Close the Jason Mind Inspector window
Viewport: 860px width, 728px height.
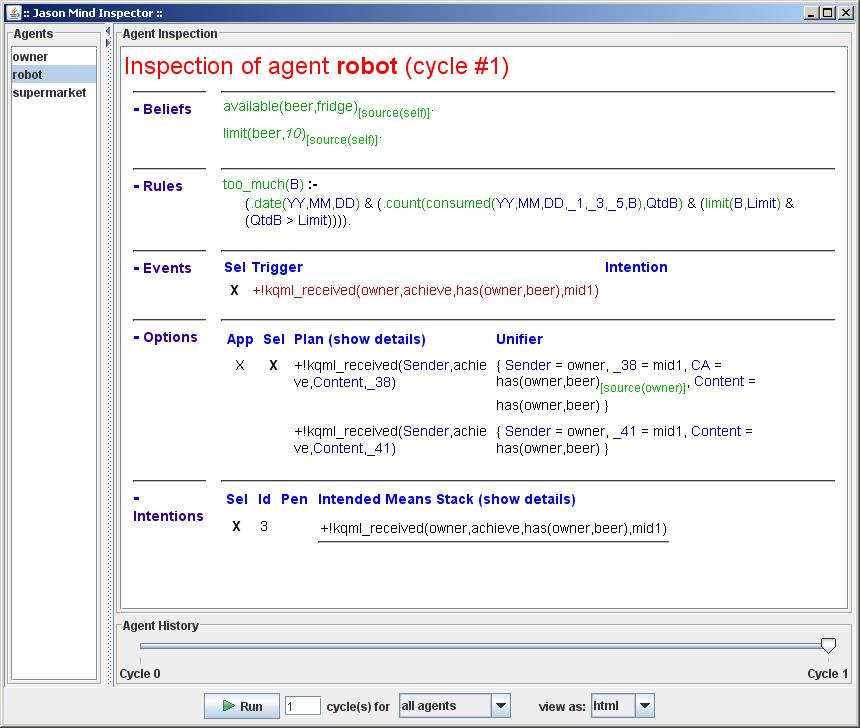(x=845, y=12)
